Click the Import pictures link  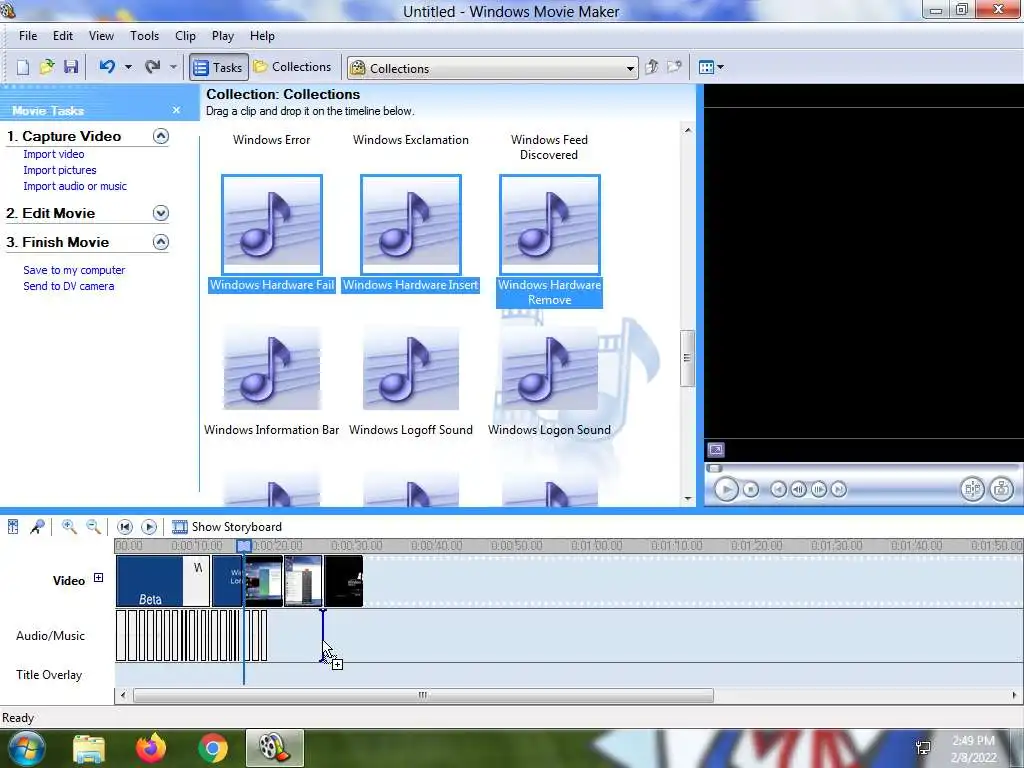coord(59,170)
